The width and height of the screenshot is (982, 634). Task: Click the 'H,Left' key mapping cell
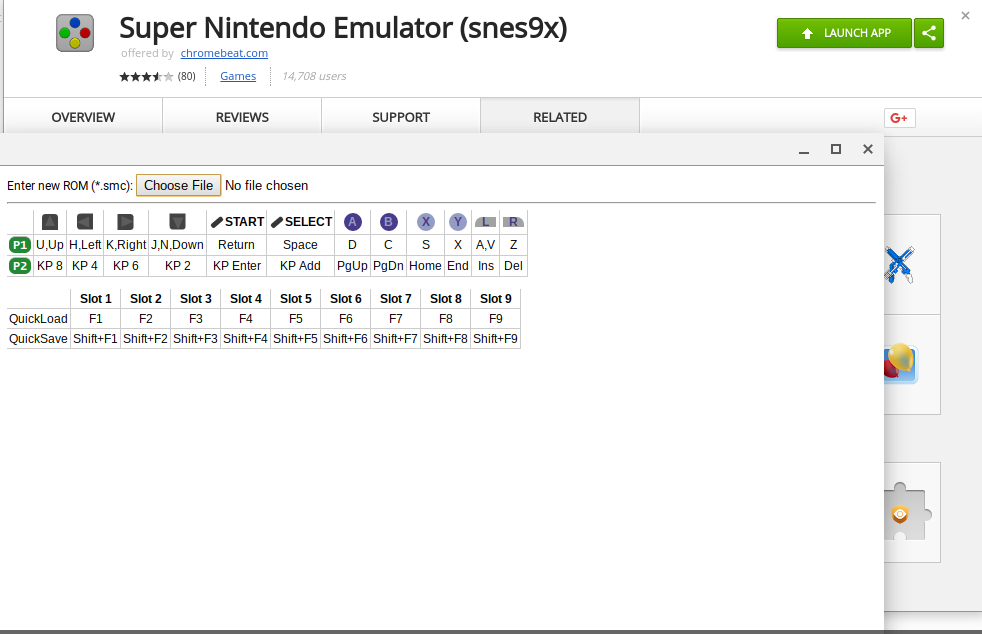(x=85, y=245)
